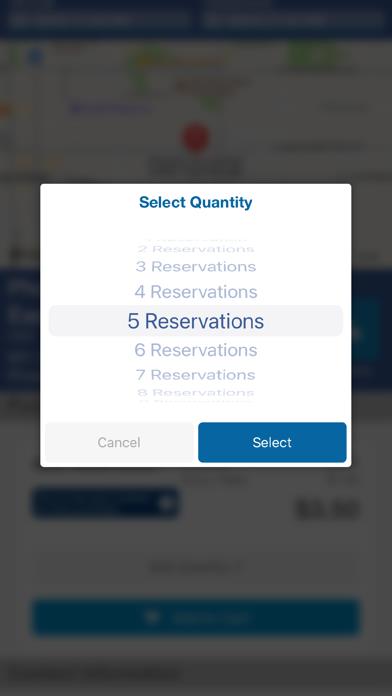Pick 3 Reservations from the wheel

click(196, 267)
